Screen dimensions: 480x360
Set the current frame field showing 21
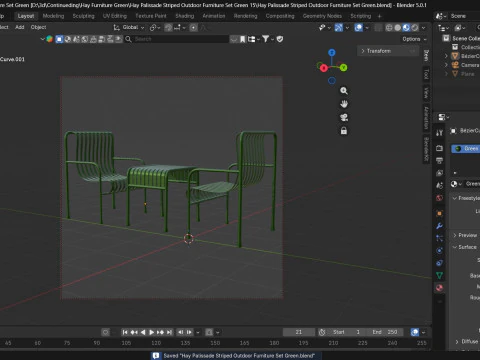(x=299, y=332)
